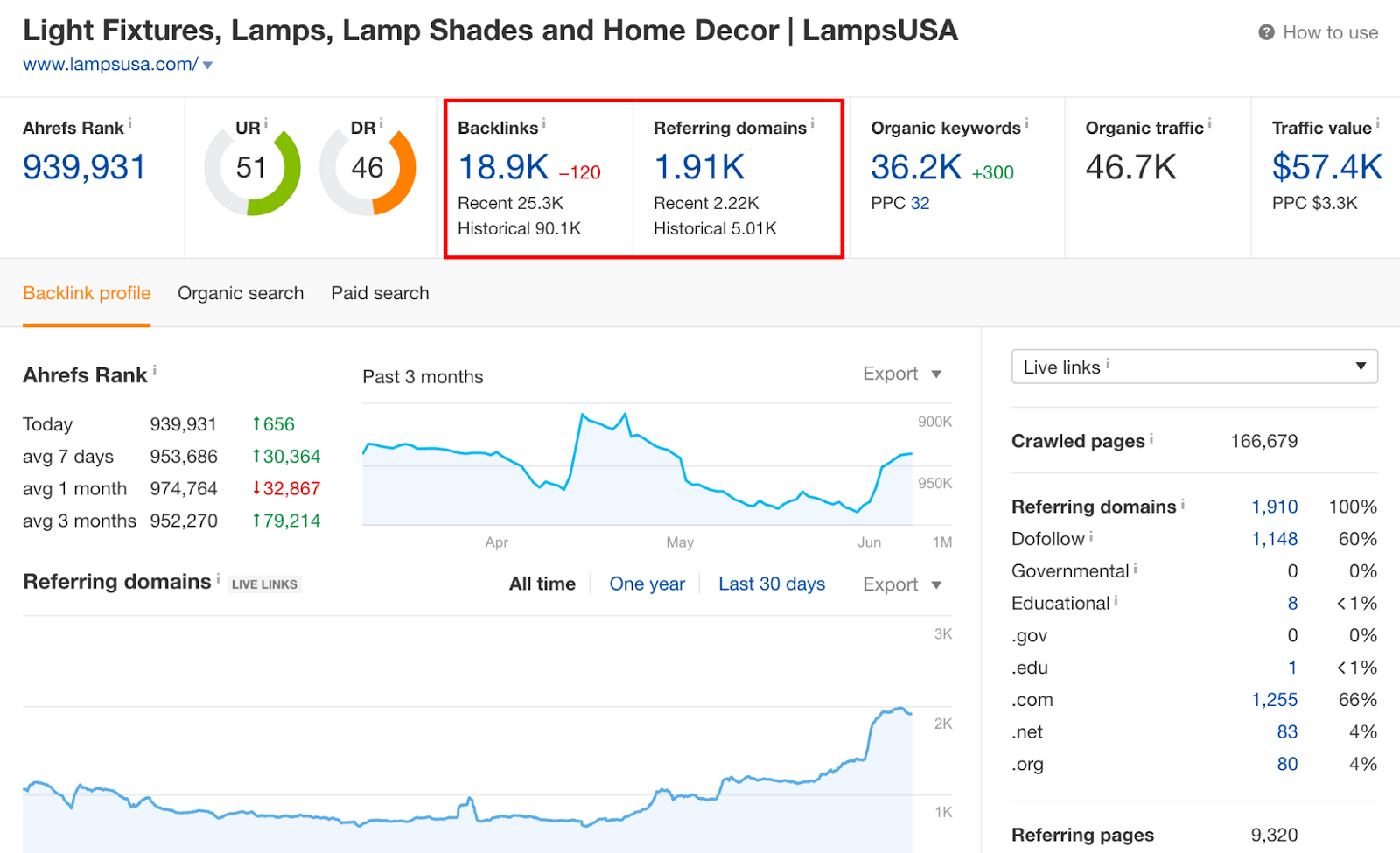The width and height of the screenshot is (1400, 853).
Task: Click the 8 Educational count
Action: pos(1292,603)
